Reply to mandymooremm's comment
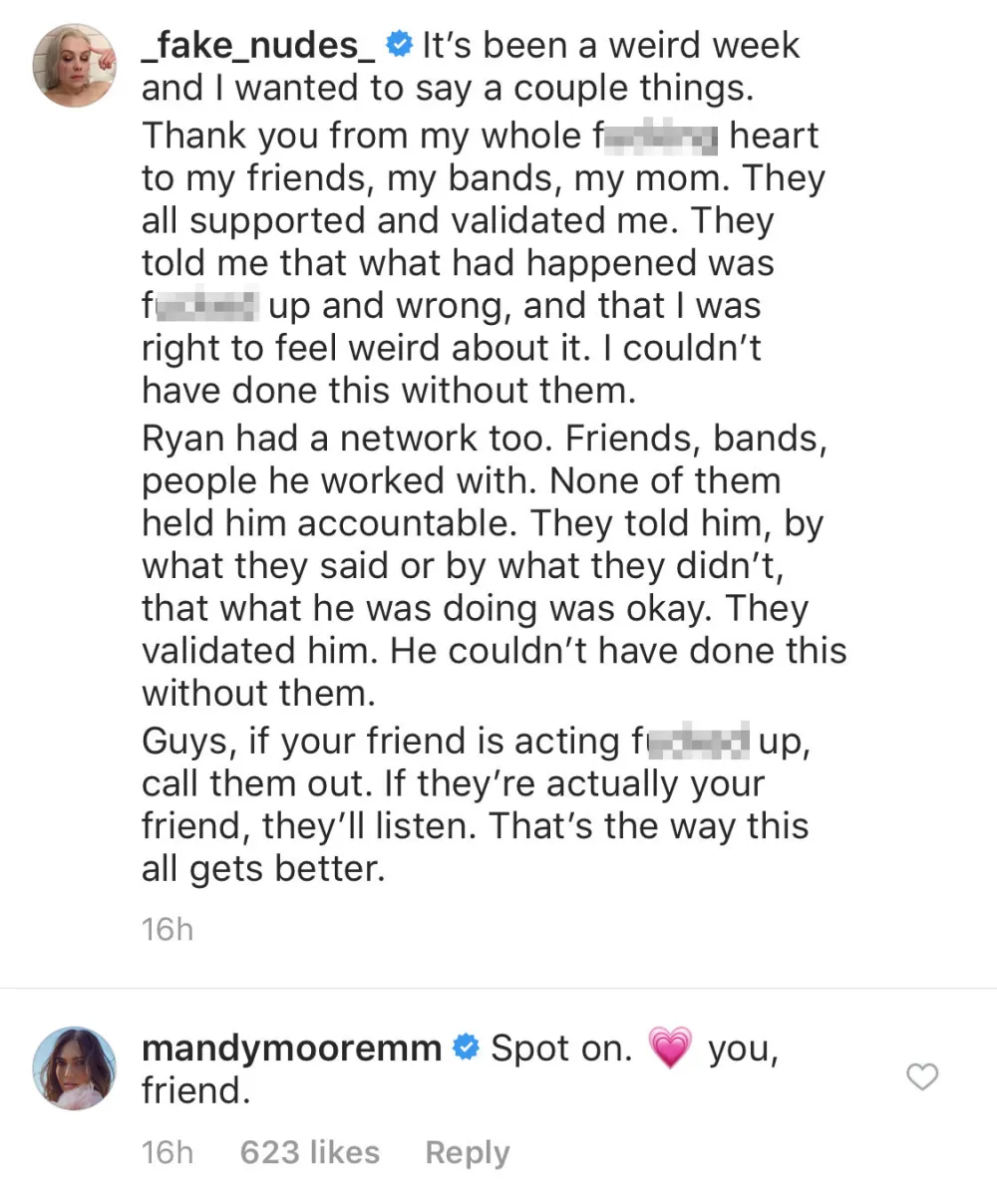This screenshot has height=1204, width=997. click(x=467, y=1152)
